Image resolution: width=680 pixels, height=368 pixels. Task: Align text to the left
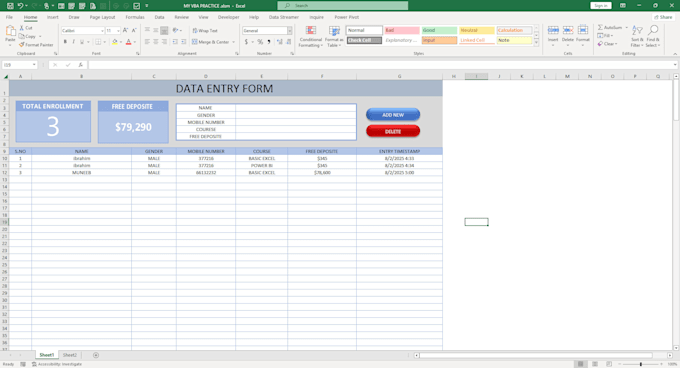pos(147,42)
